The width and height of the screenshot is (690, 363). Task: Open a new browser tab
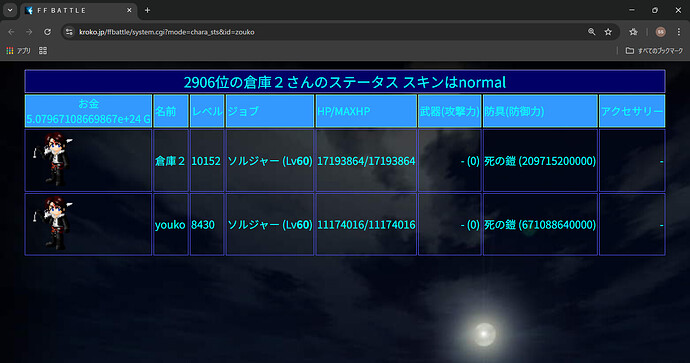147,10
